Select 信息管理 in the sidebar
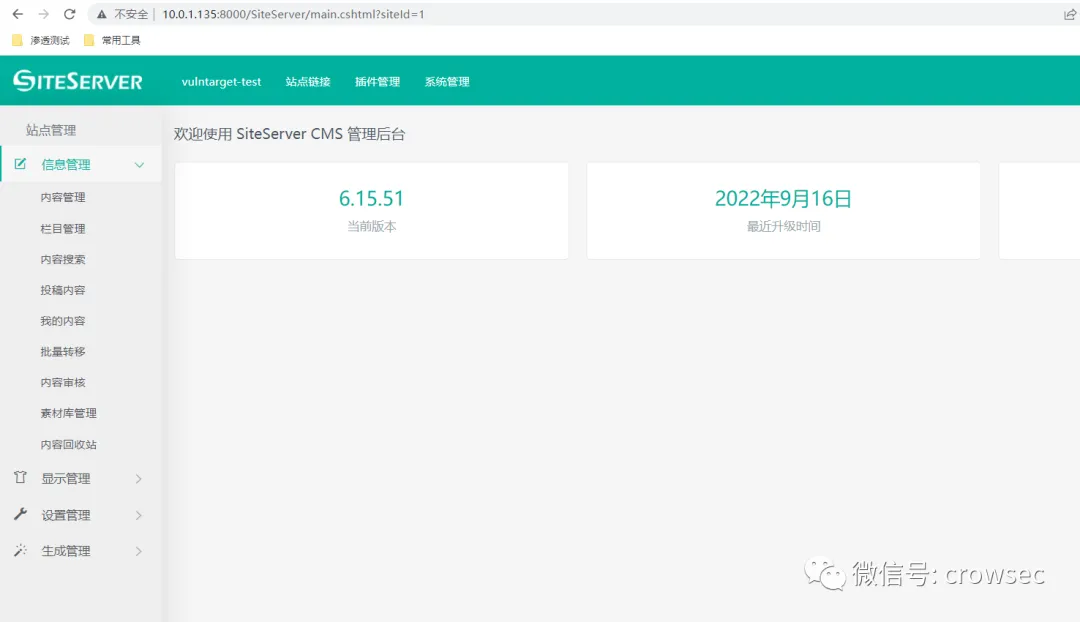 click(x=65, y=165)
